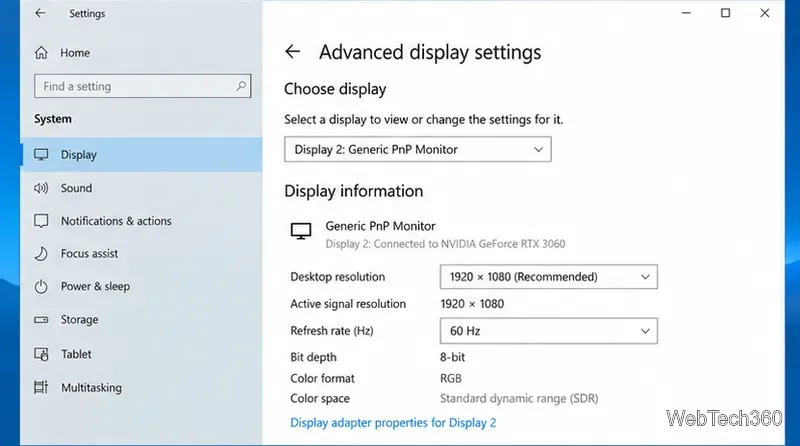Click the Color format label

click(322, 378)
